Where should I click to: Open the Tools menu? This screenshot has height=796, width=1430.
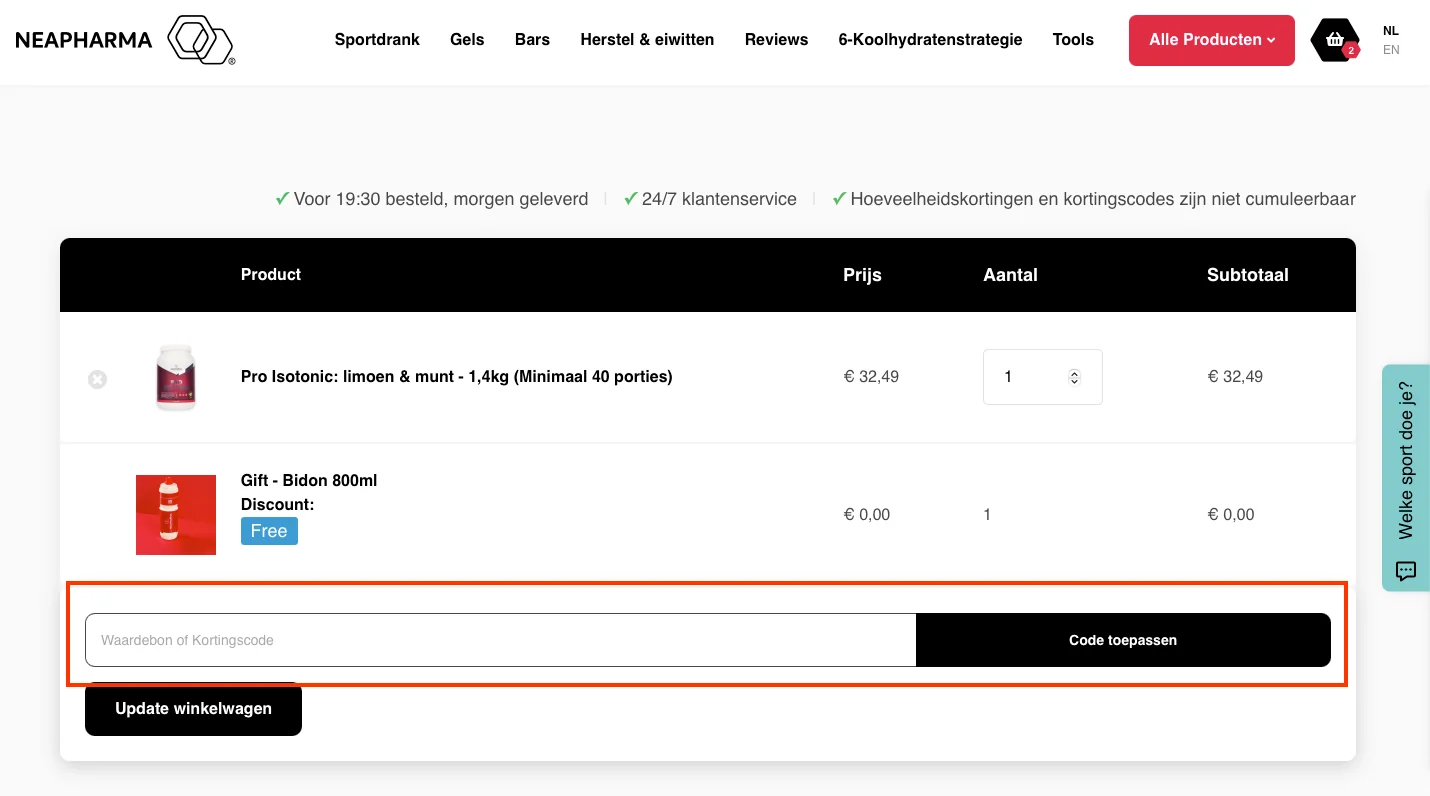point(1073,40)
